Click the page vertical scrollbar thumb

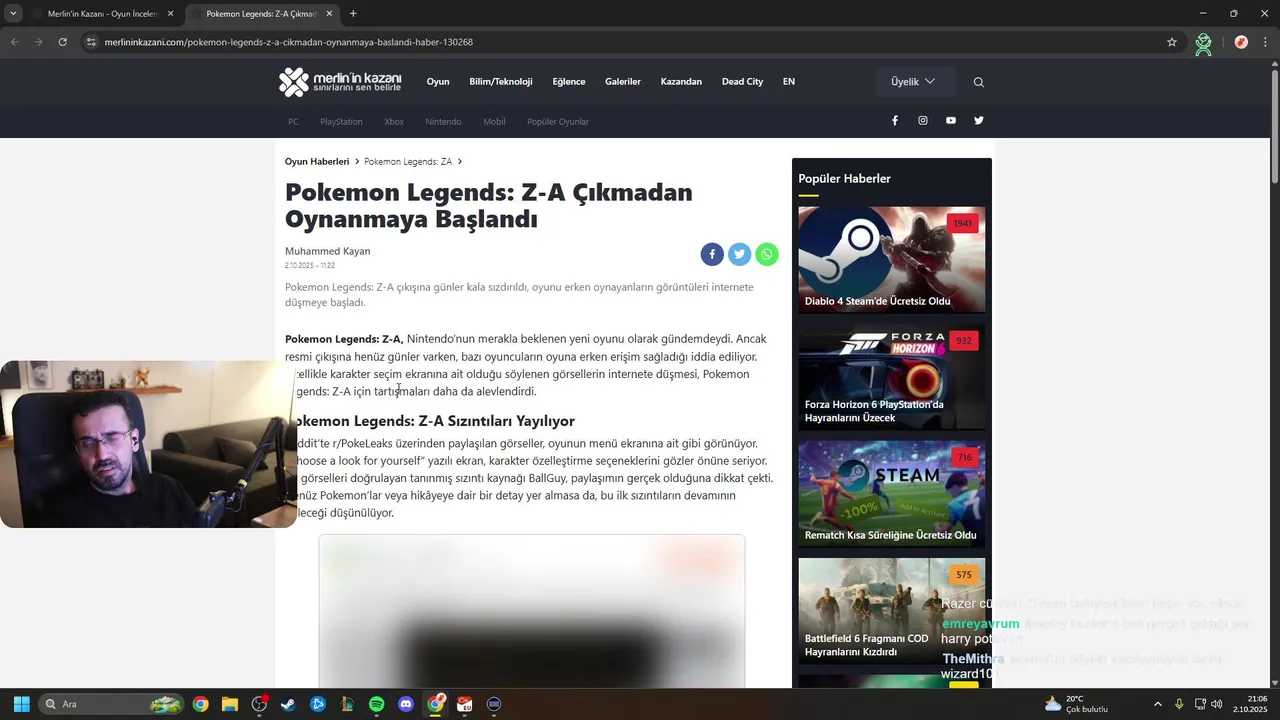click(1274, 125)
